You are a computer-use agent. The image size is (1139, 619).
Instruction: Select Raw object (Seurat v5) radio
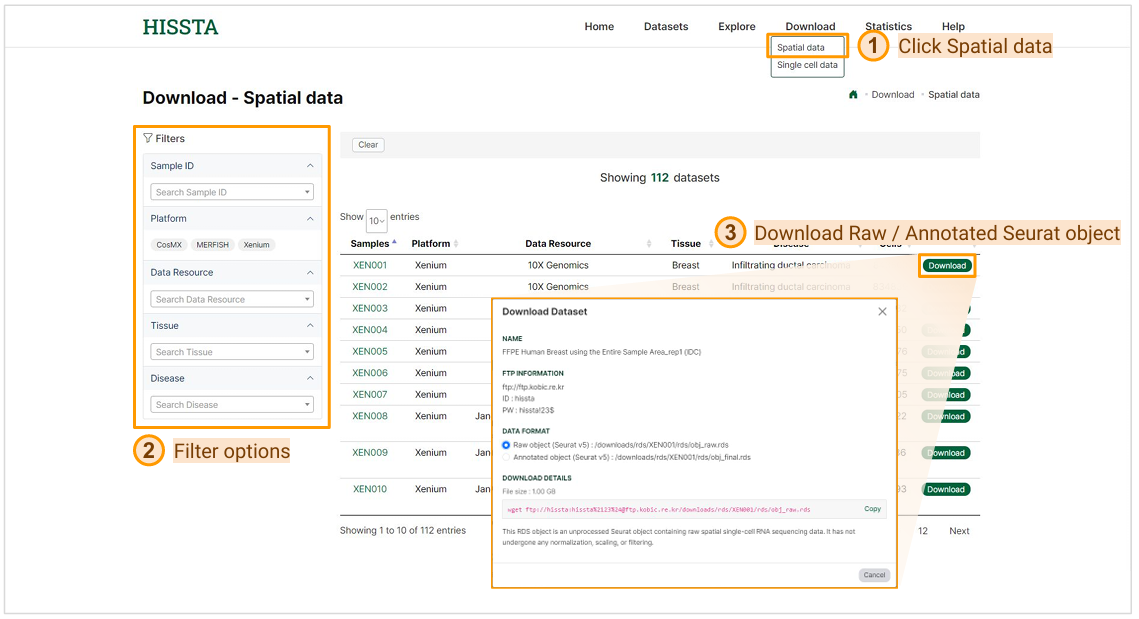[506, 444]
